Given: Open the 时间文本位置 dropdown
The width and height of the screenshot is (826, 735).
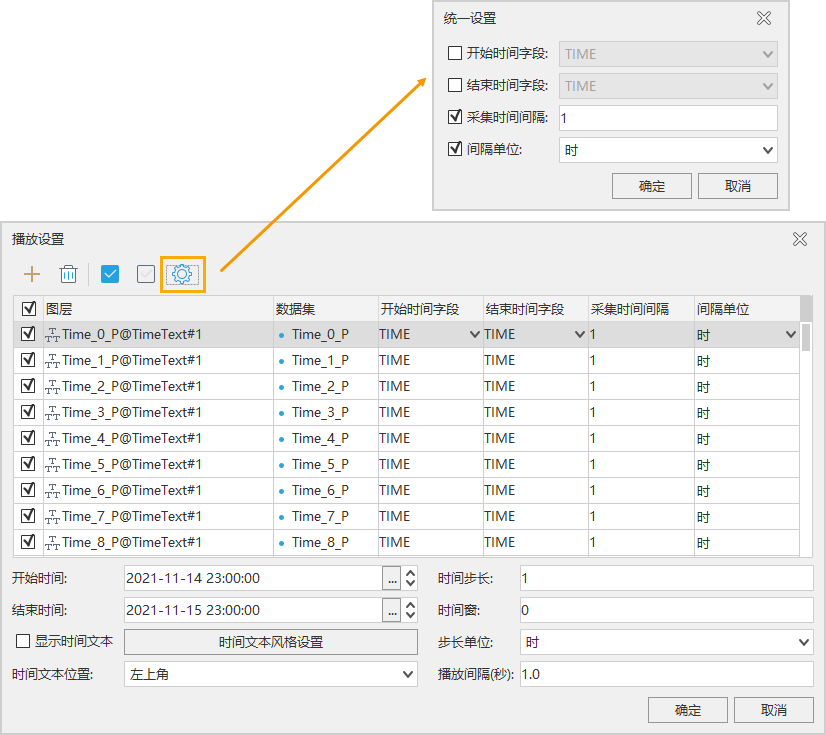Looking at the screenshot, I should [270, 674].
